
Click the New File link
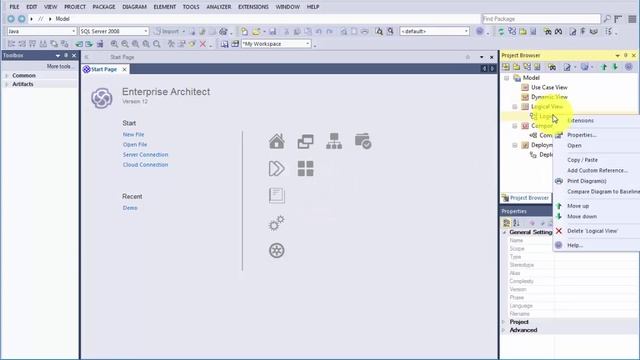click(133, 134)
